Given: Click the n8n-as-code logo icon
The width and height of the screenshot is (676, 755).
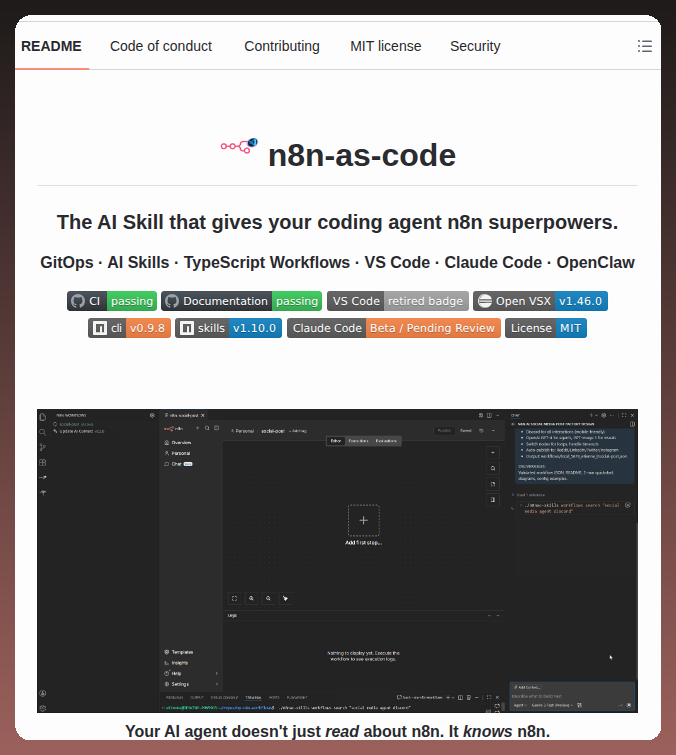Looking at the screenshot, I should (239, 145).
